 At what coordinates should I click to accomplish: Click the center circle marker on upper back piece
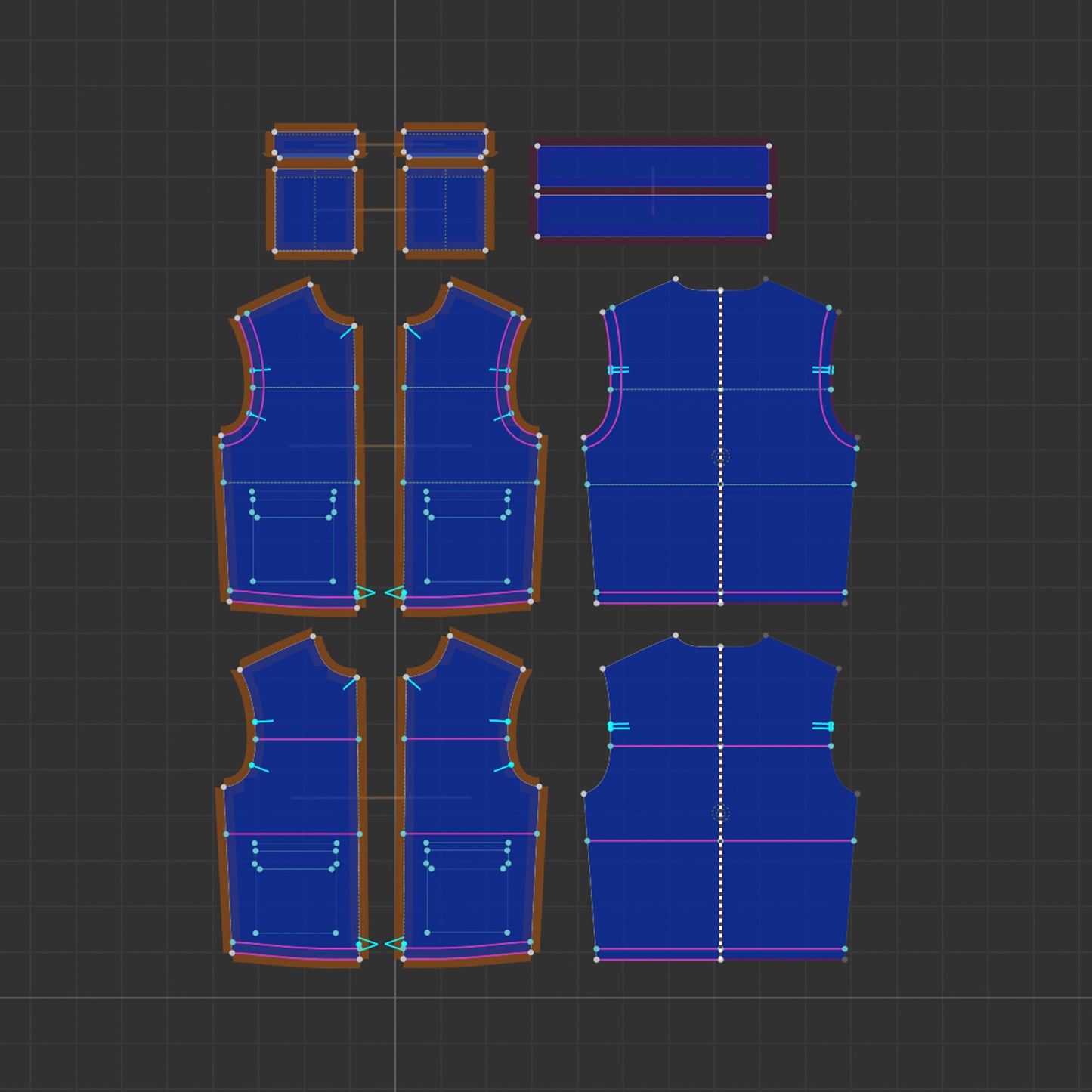[x=721, y=456]
